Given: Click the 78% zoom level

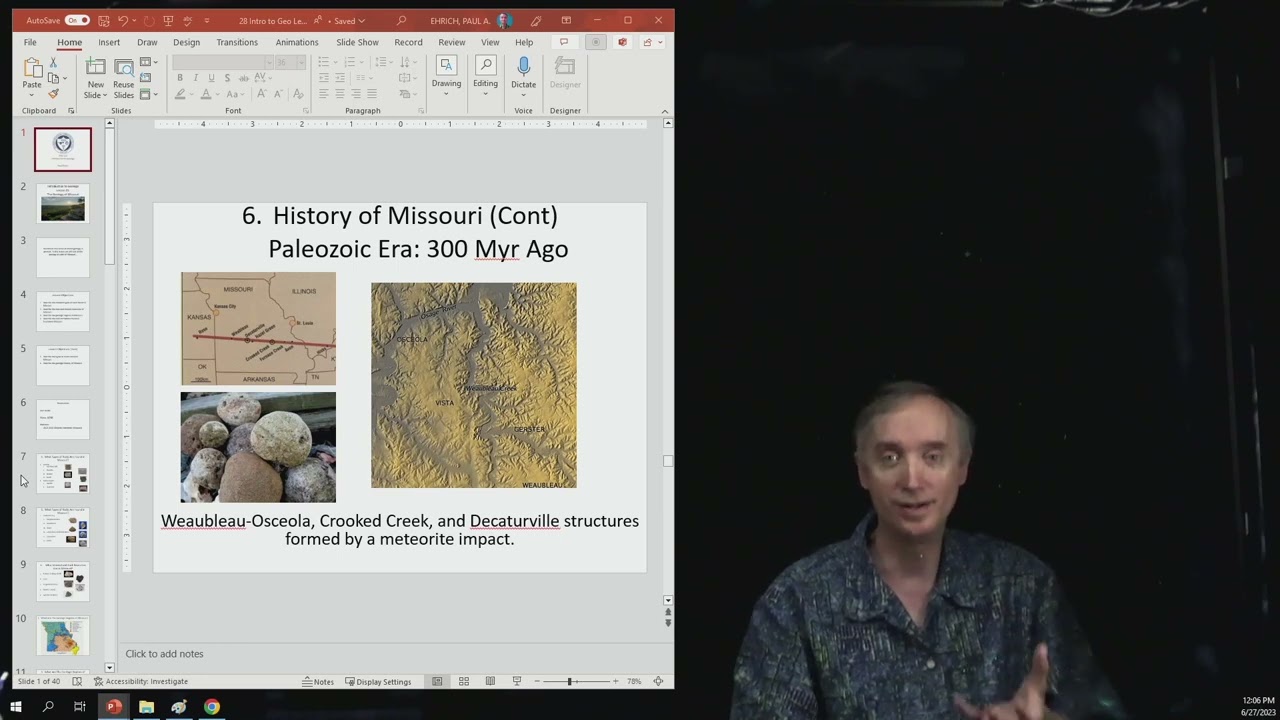Looking at the screenshot, I should [x=634, y=681].
